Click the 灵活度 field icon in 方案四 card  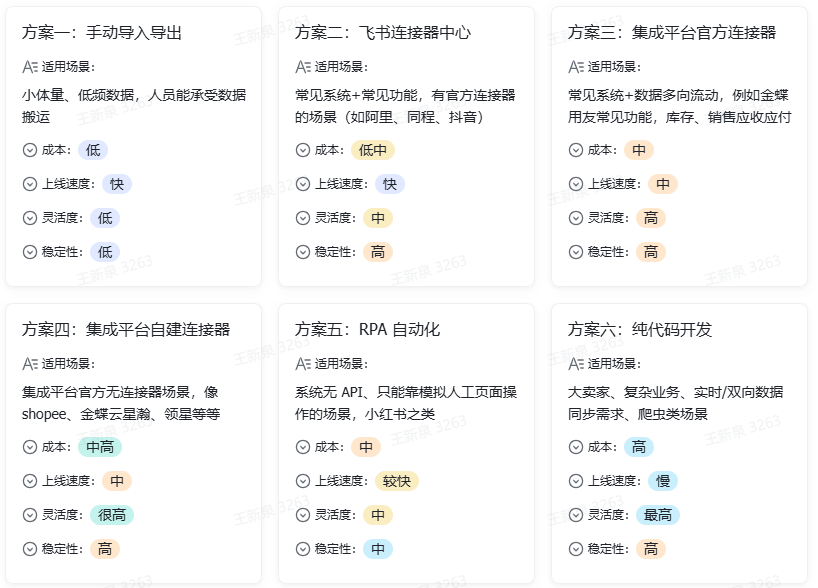pyautogui.click(x=30, y=515)
